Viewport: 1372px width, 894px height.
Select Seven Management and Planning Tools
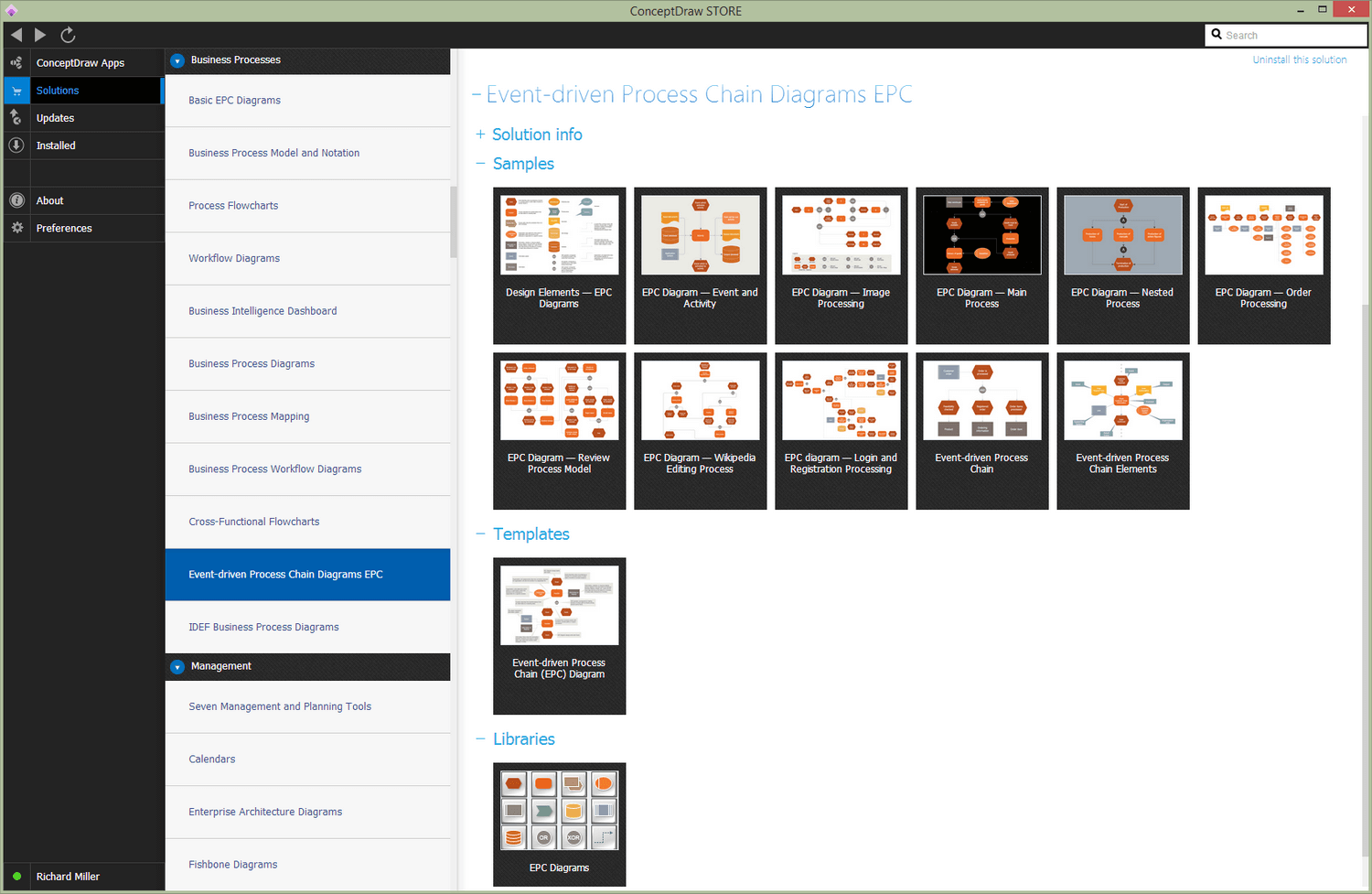(307, 706)
